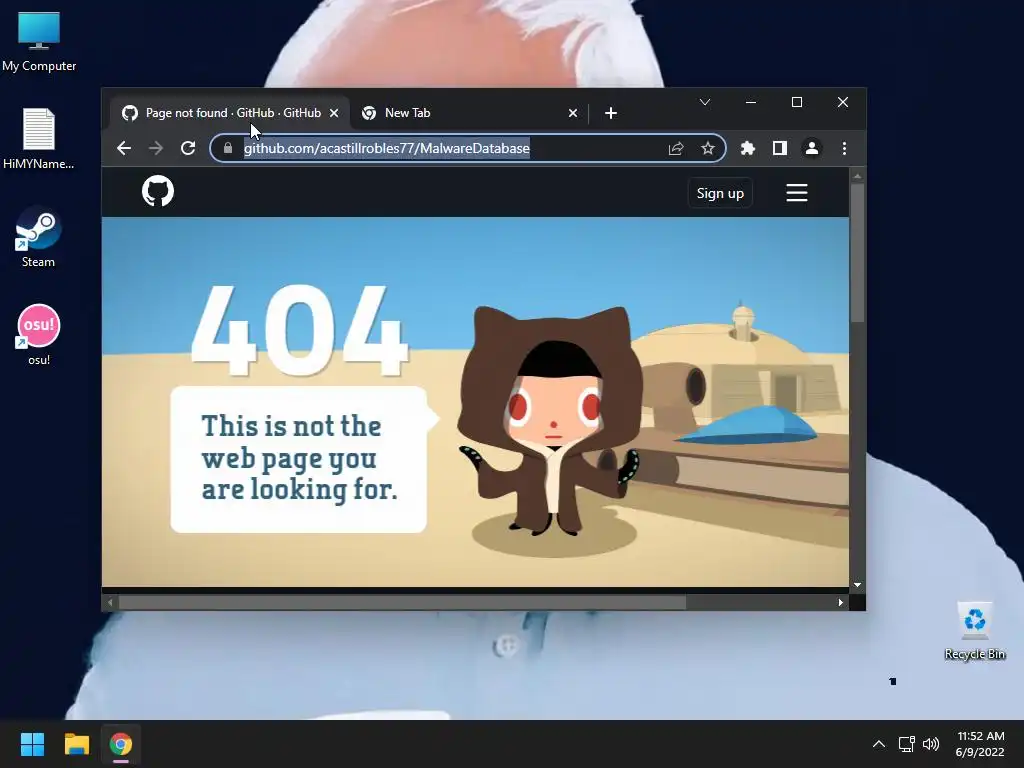Viewport: 1024px width, 768px height.
Task: Click the scroll left arrow
Action: pos(110,602)
